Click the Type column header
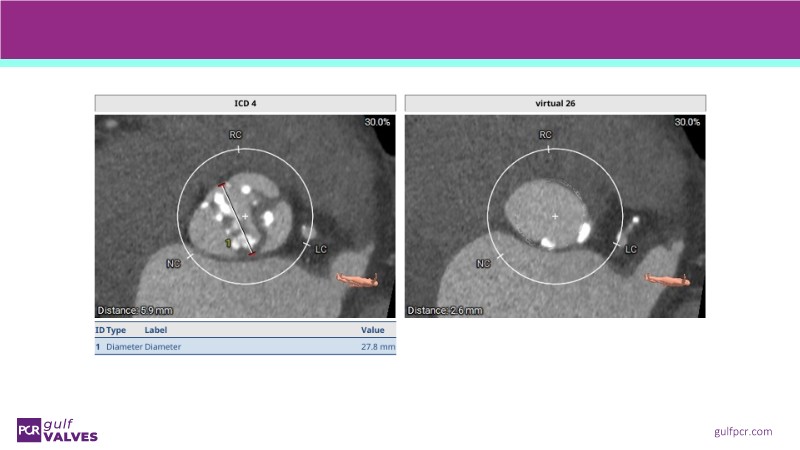Image resolution: width=800 pixels, height=450 pixels. point(116,329)
